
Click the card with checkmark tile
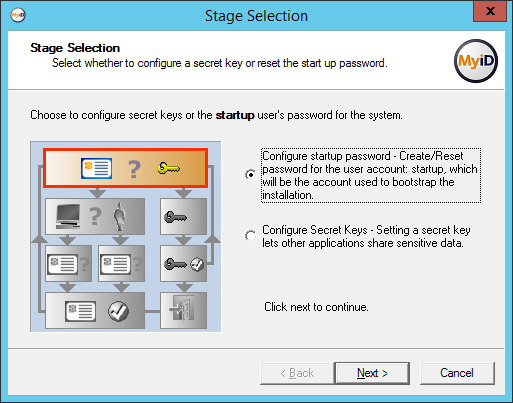pyautogui.click(x=95, y=311)
